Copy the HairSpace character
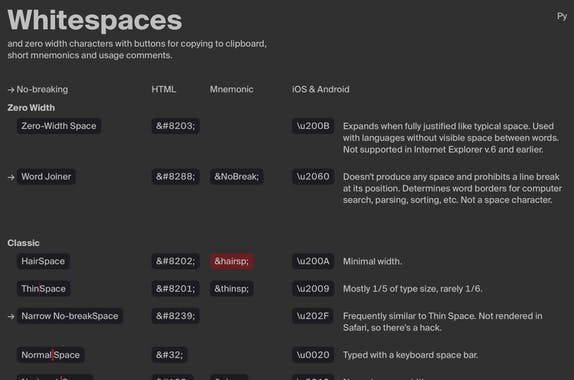Screen dimensions: 574x380 pyautogui.click(x=43, y=261)
